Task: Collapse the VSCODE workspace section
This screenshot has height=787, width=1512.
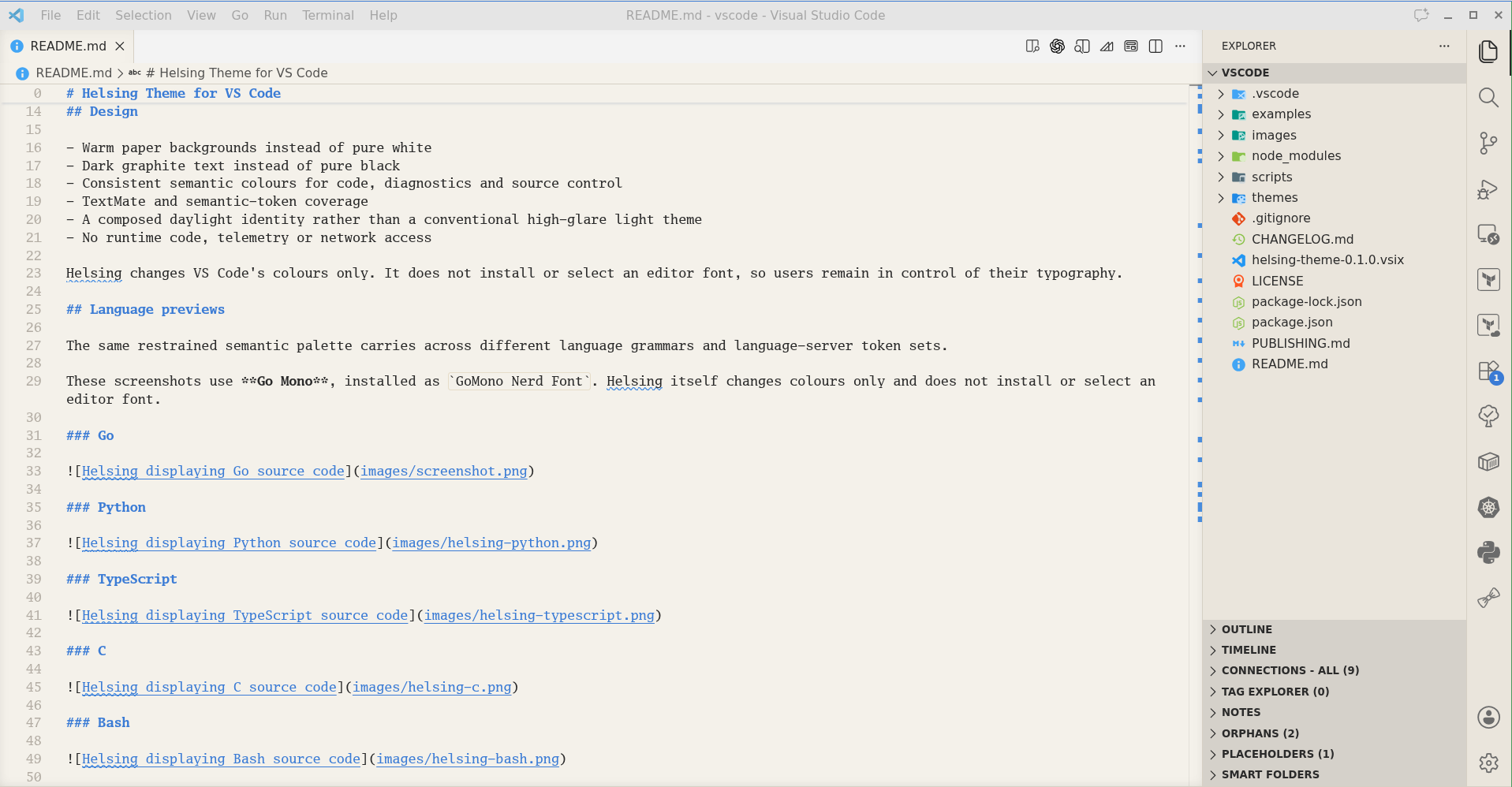Action: 1335,73
